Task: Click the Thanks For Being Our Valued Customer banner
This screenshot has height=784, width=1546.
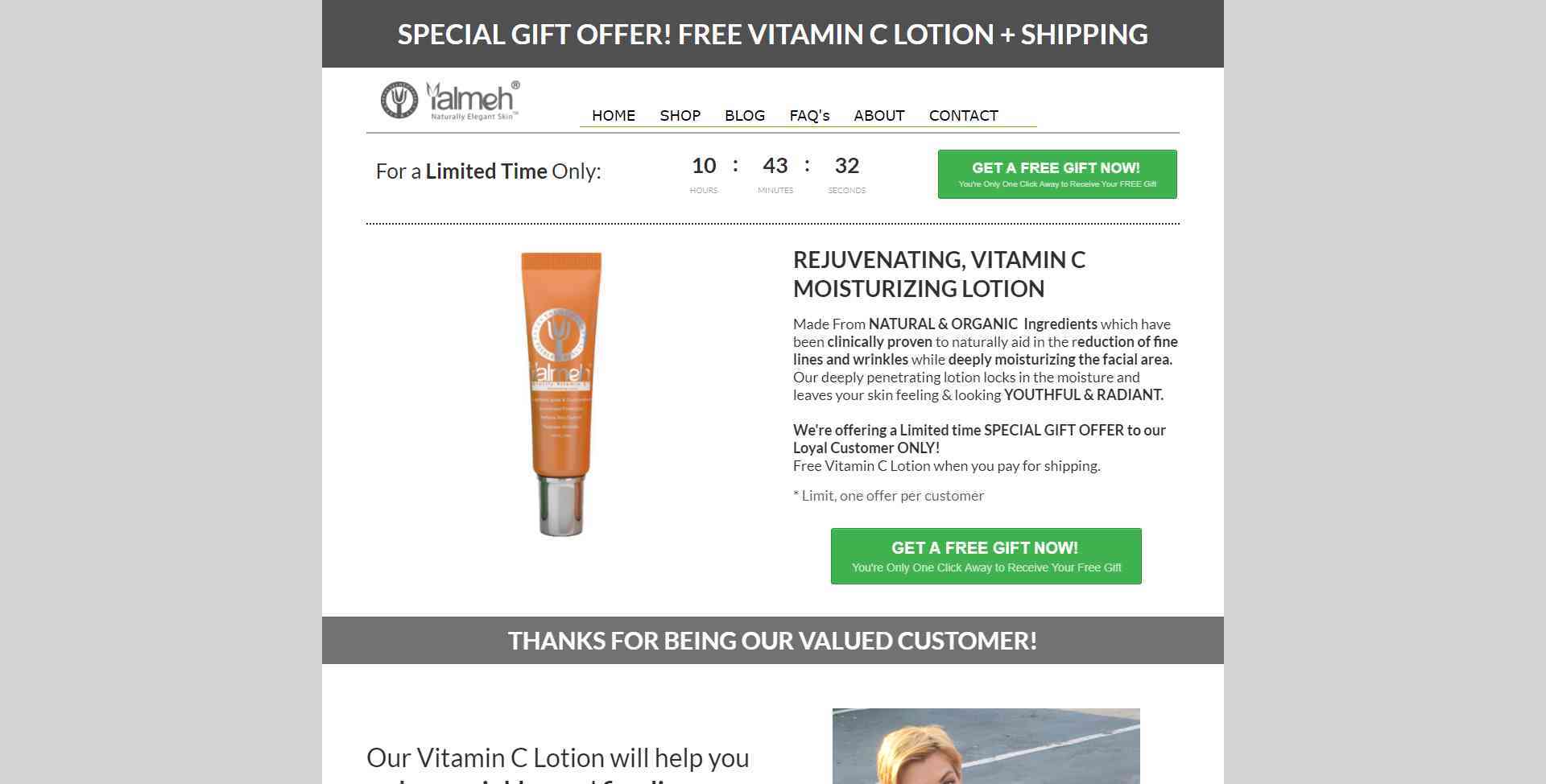Action: point(773,641)
